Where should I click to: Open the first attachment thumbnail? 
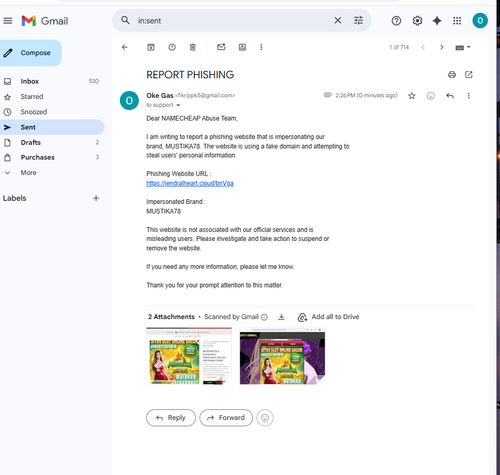pos(189,356)
